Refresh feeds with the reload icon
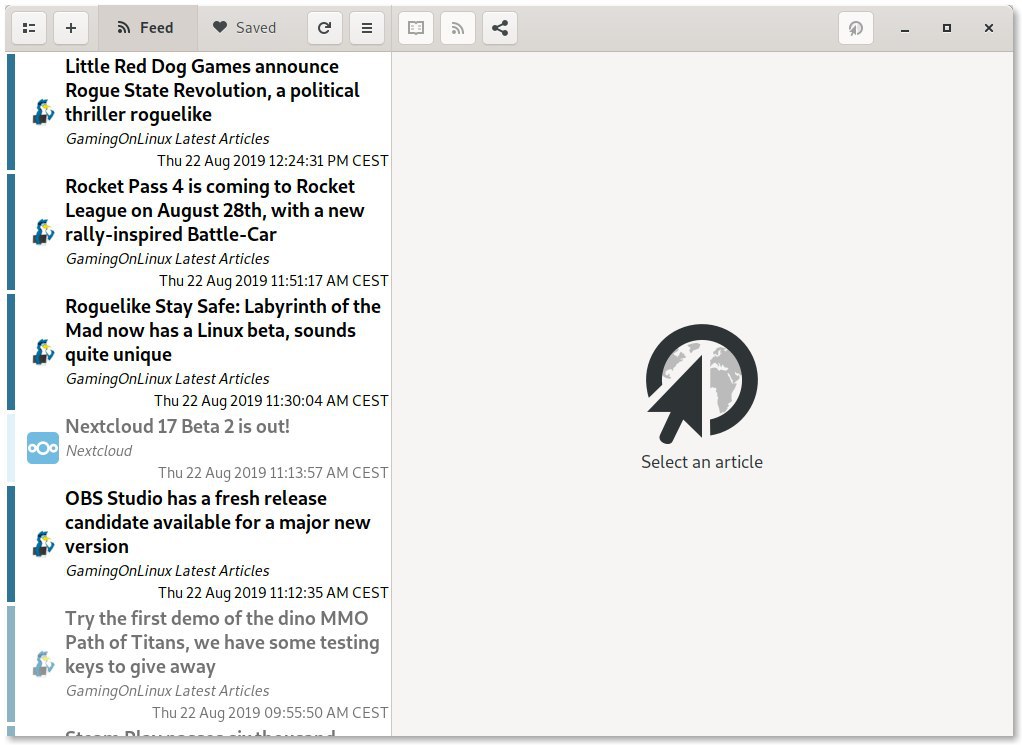Screen dimensions: 1022x745 coord(325,28)
